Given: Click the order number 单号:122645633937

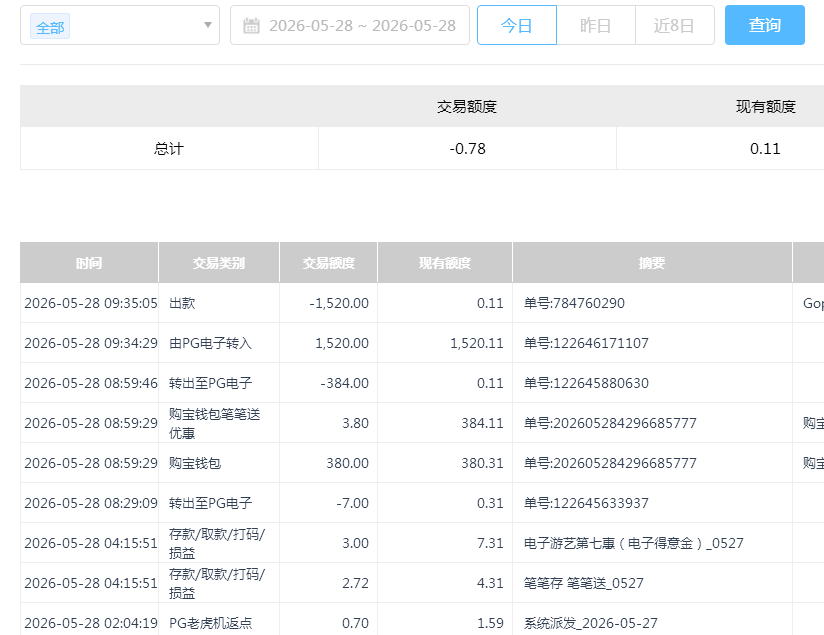Looking at the screenshot, I should tap(586, 503).
